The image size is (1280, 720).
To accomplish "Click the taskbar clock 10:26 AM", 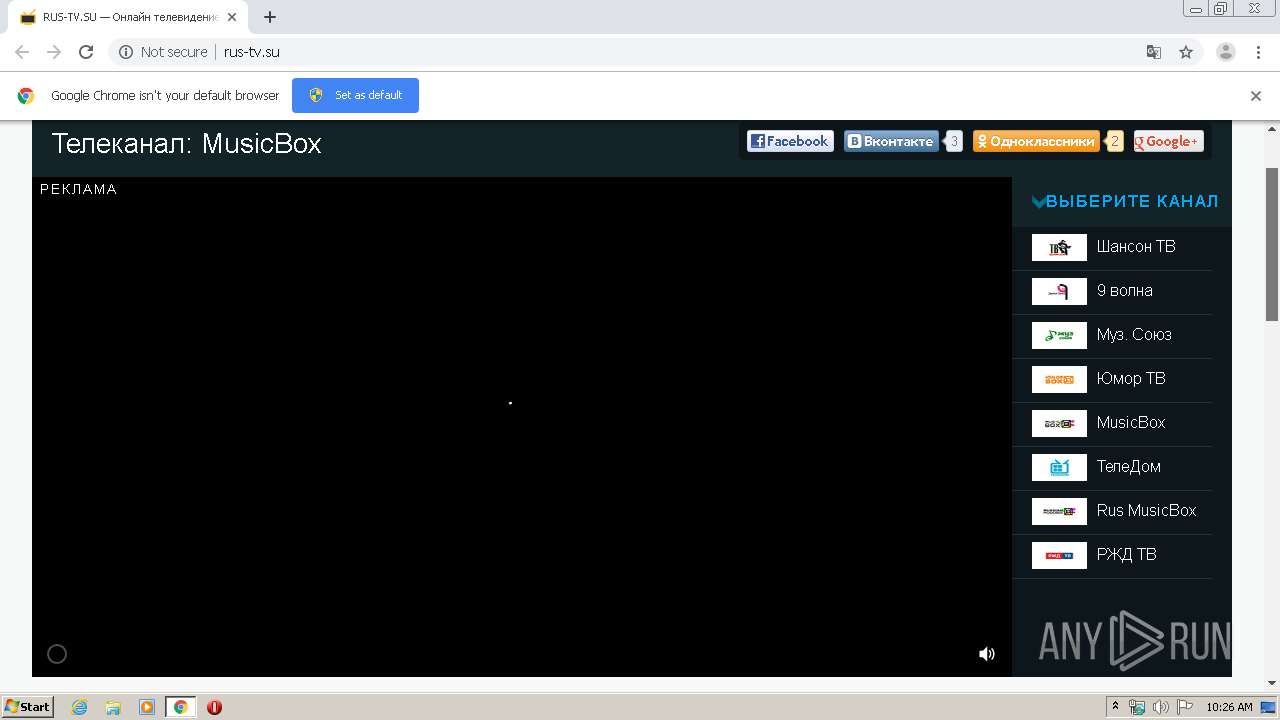I will [x=1229, y=707].
